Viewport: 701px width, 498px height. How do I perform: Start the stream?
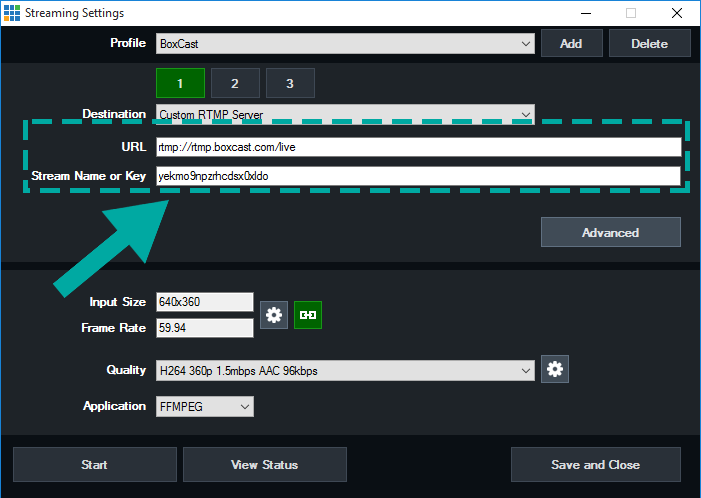pos(94,465)
